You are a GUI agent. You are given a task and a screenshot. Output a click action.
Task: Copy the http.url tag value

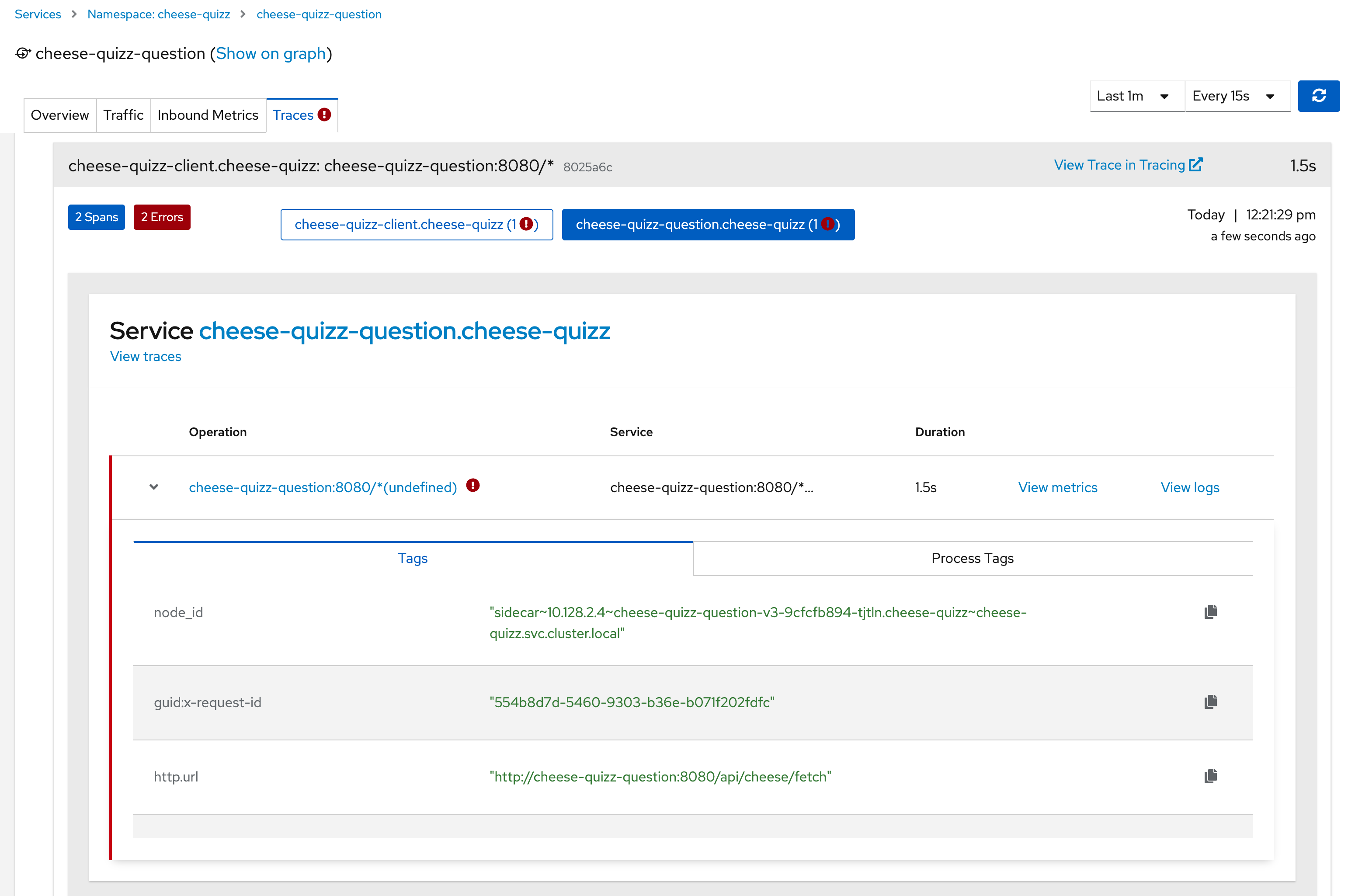(1210, 776)
